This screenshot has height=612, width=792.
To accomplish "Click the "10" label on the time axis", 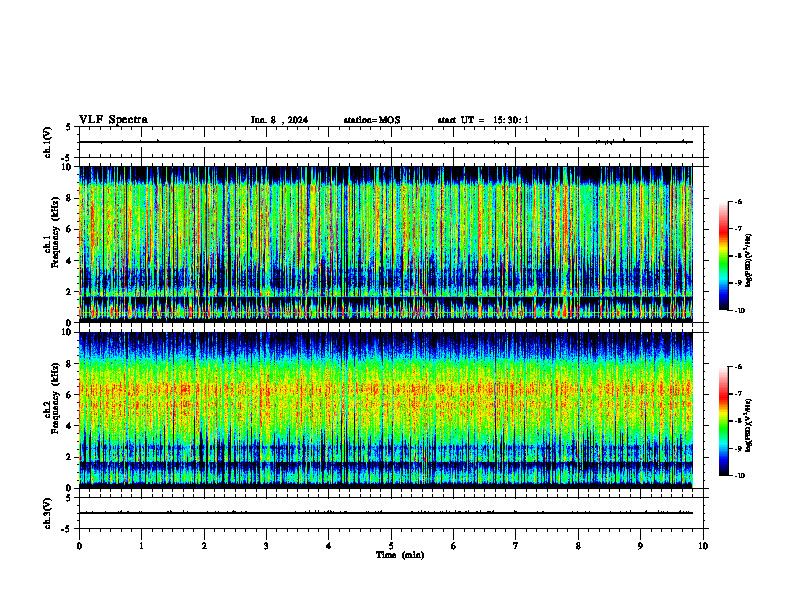I will click(703, 546).
